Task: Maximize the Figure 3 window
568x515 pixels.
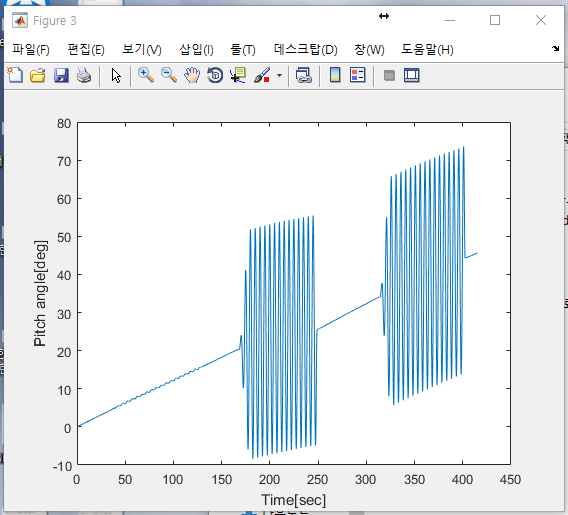Action: point(495,20)
